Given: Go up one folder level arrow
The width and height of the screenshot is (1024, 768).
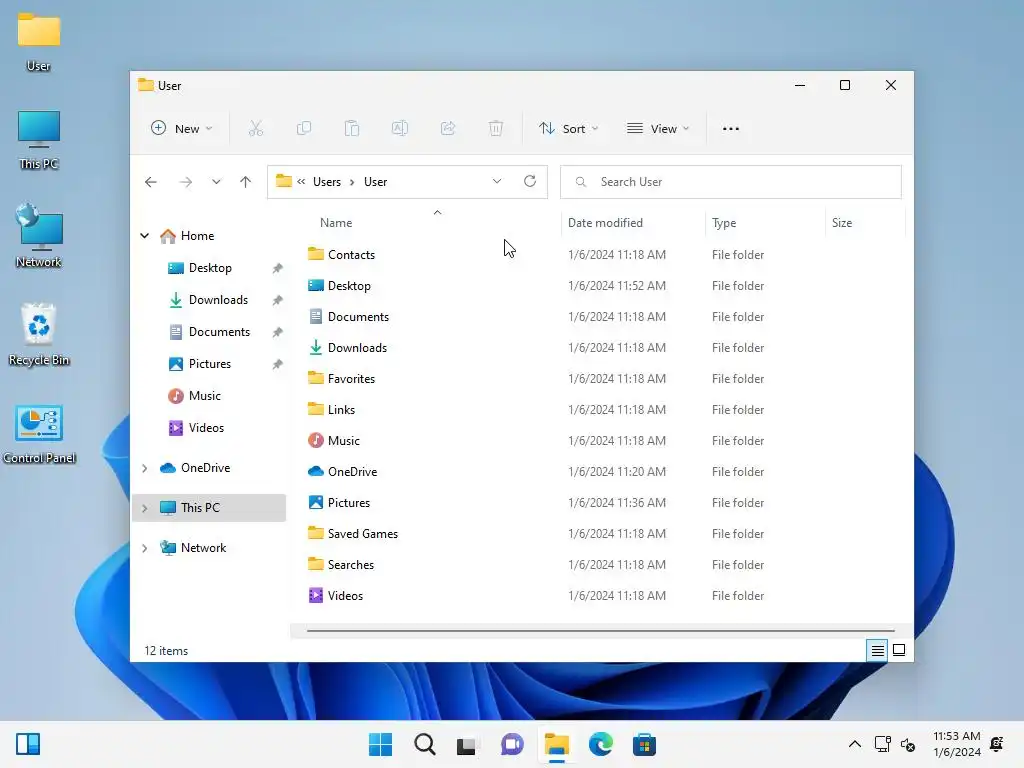Looking at the screenshot, I should pos(246,182).
